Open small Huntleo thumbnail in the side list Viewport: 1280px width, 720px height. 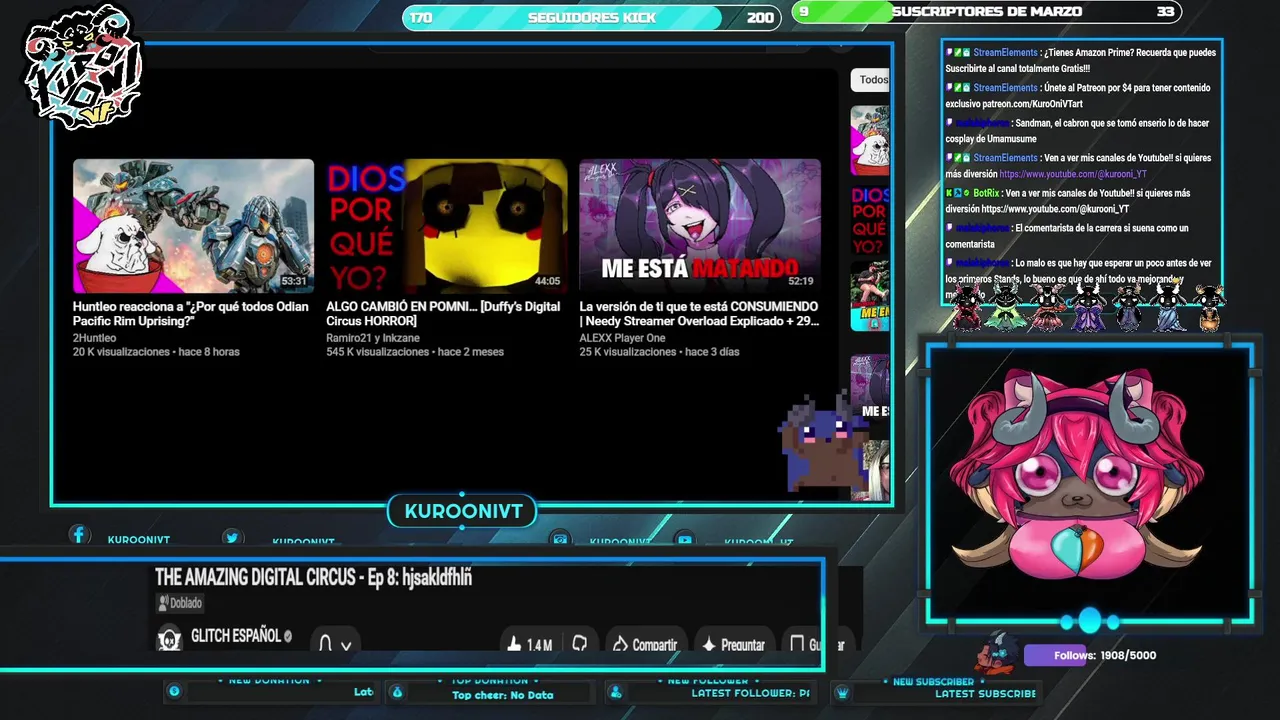pos(870,141)
